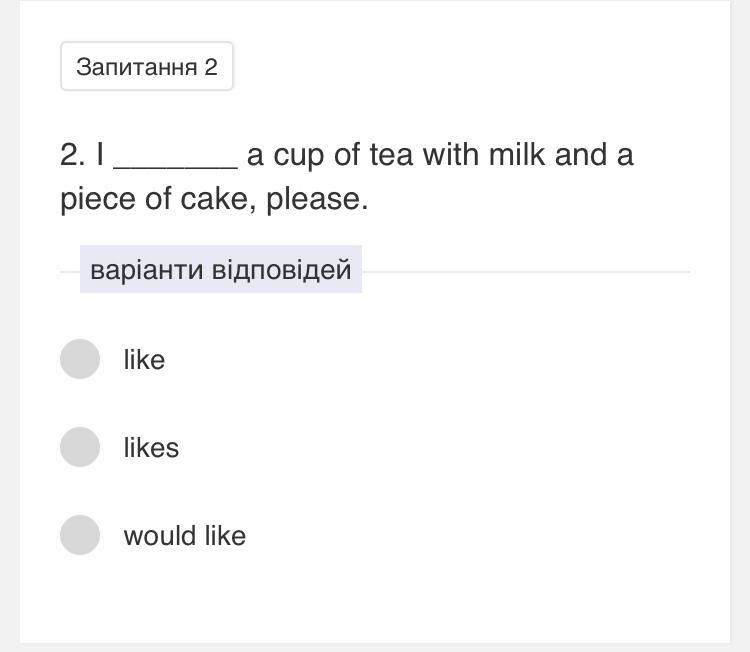Click the "like" answer text
This screenshot has height=652, width=750.
144,360
